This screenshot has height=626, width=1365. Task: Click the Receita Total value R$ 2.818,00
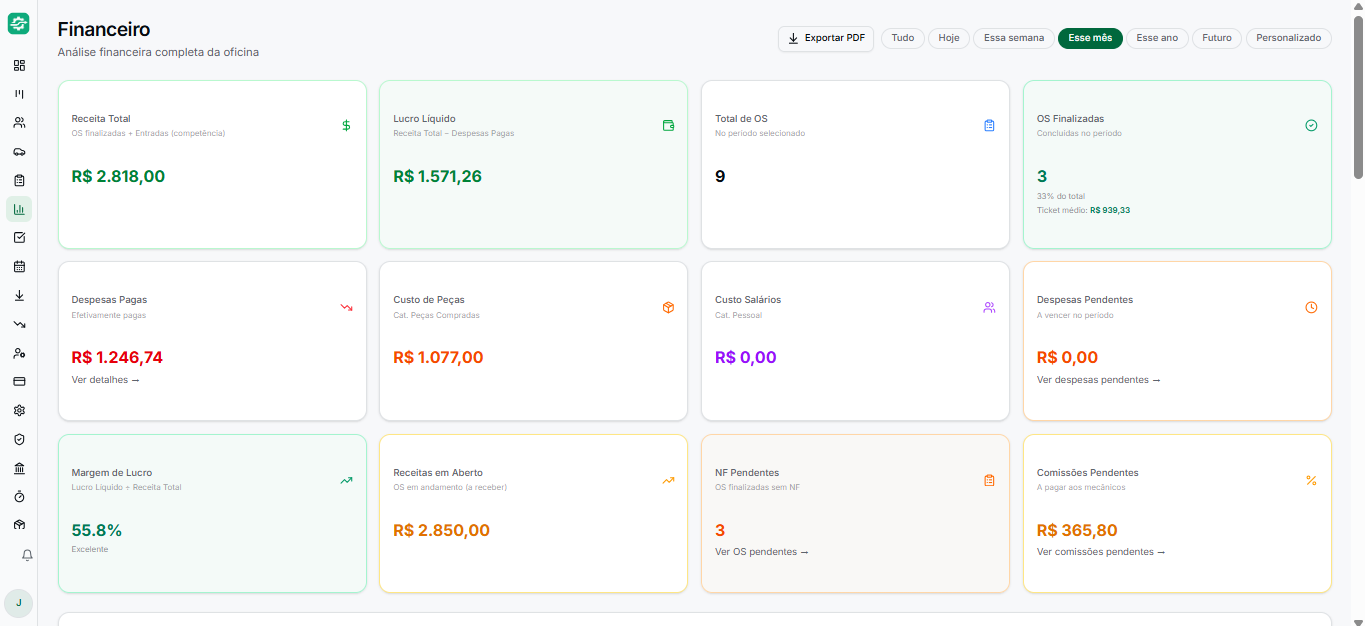[118, 177]
